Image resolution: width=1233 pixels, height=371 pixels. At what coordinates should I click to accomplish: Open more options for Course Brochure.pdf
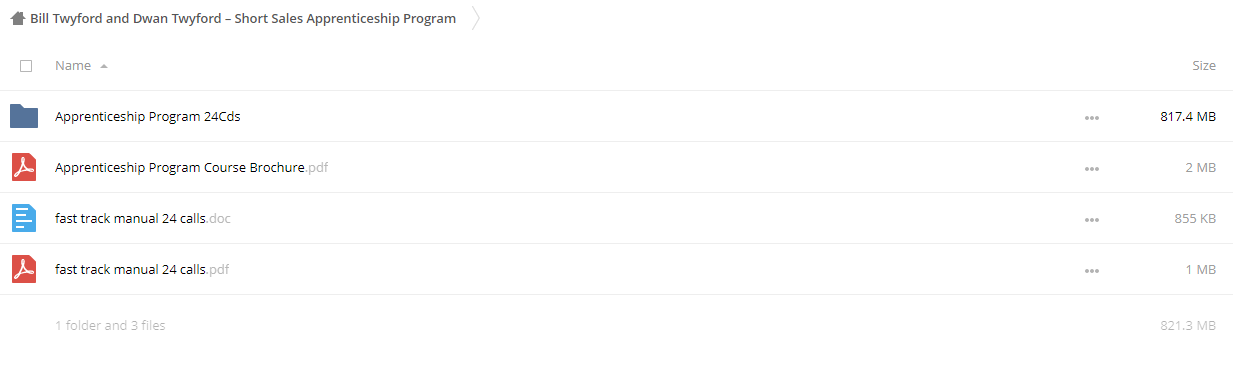click(1091, 168)
